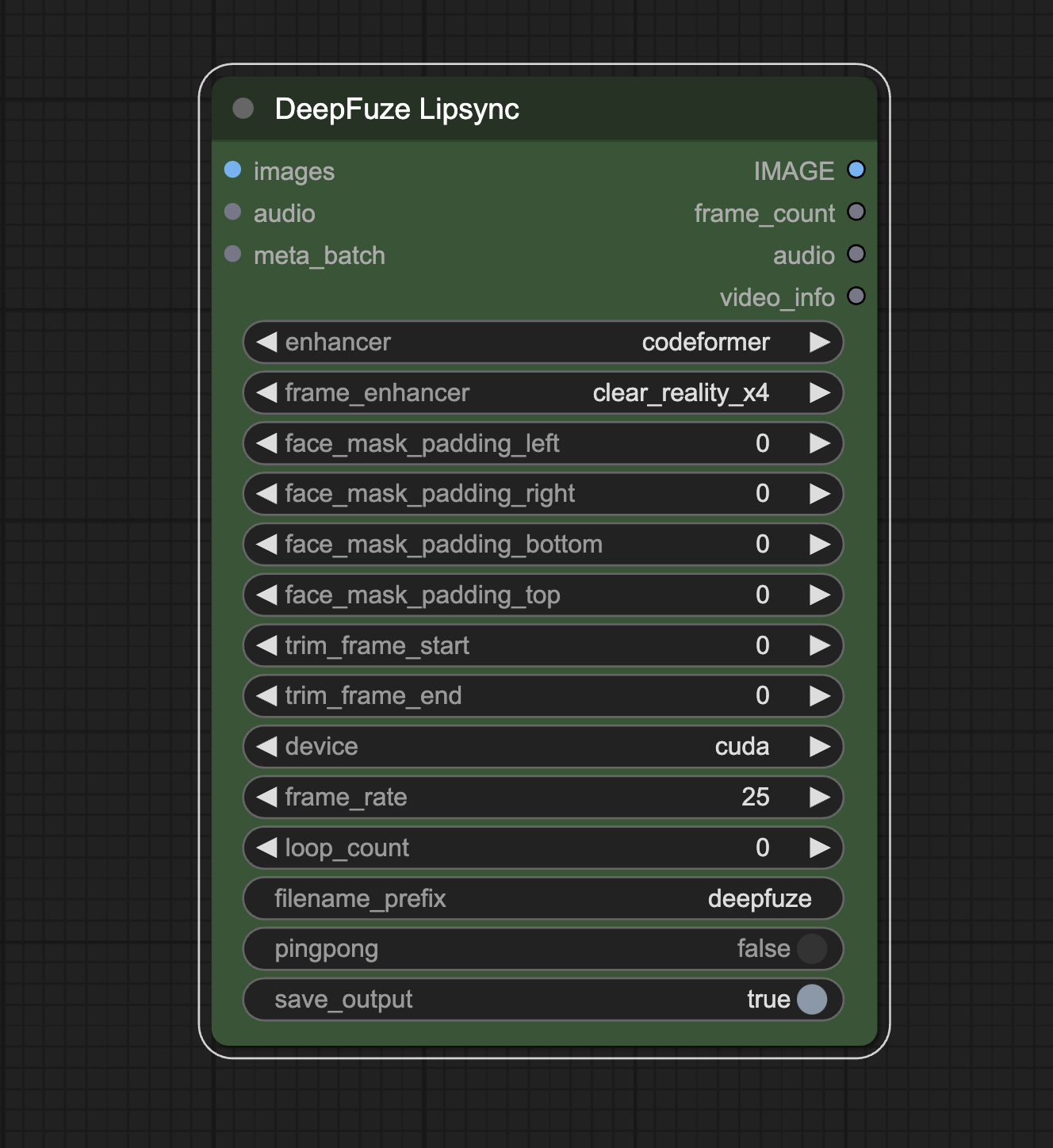The height and width of the screenshot is (1148, 1053).
Task: Click the video_info output connector dot
Action: click(856, 296)
